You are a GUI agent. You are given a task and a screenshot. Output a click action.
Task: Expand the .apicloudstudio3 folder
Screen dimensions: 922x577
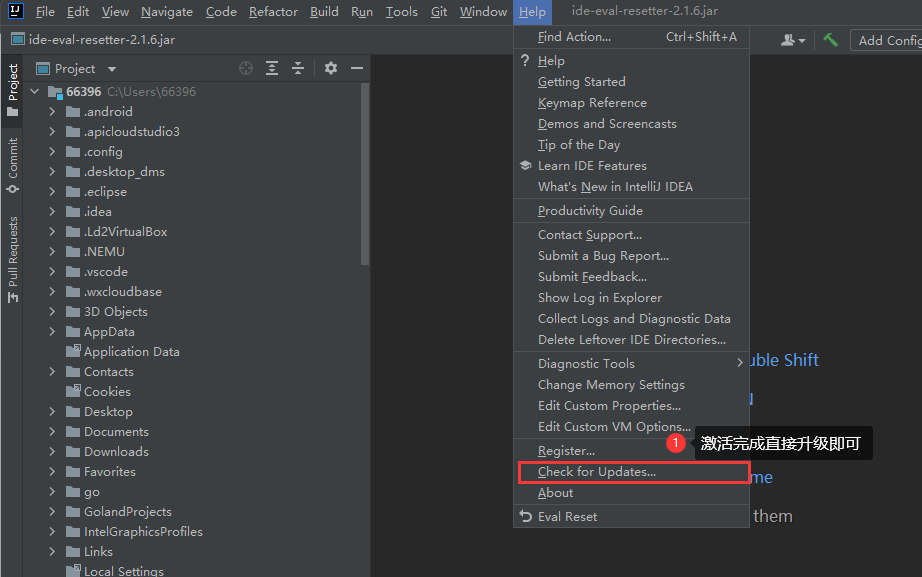coord(52,132)
